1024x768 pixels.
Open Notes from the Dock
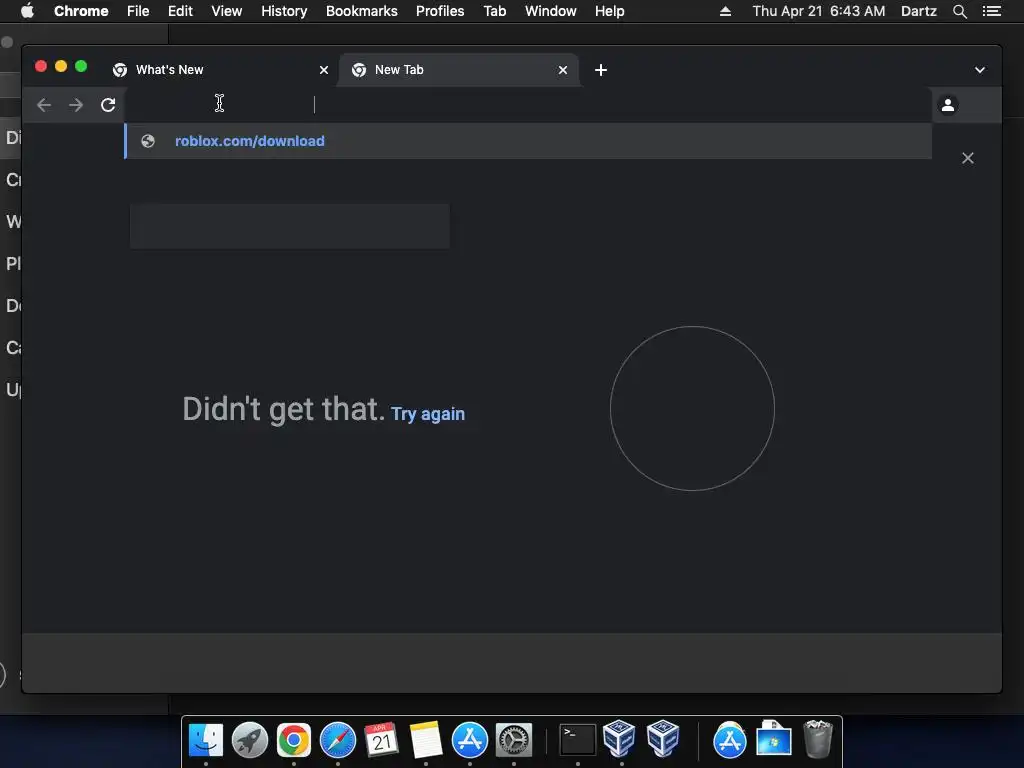click(426, 741)
